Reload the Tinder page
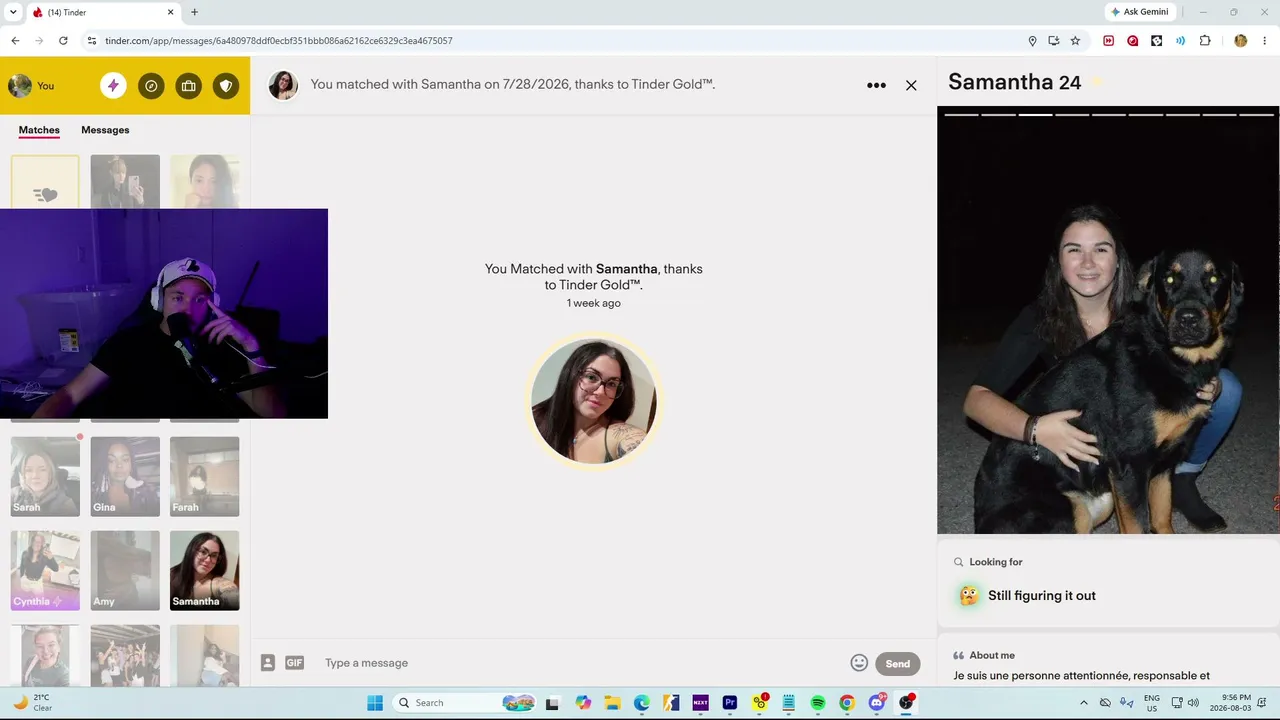Screen dimensions: 1280x720 click(63, 41)
